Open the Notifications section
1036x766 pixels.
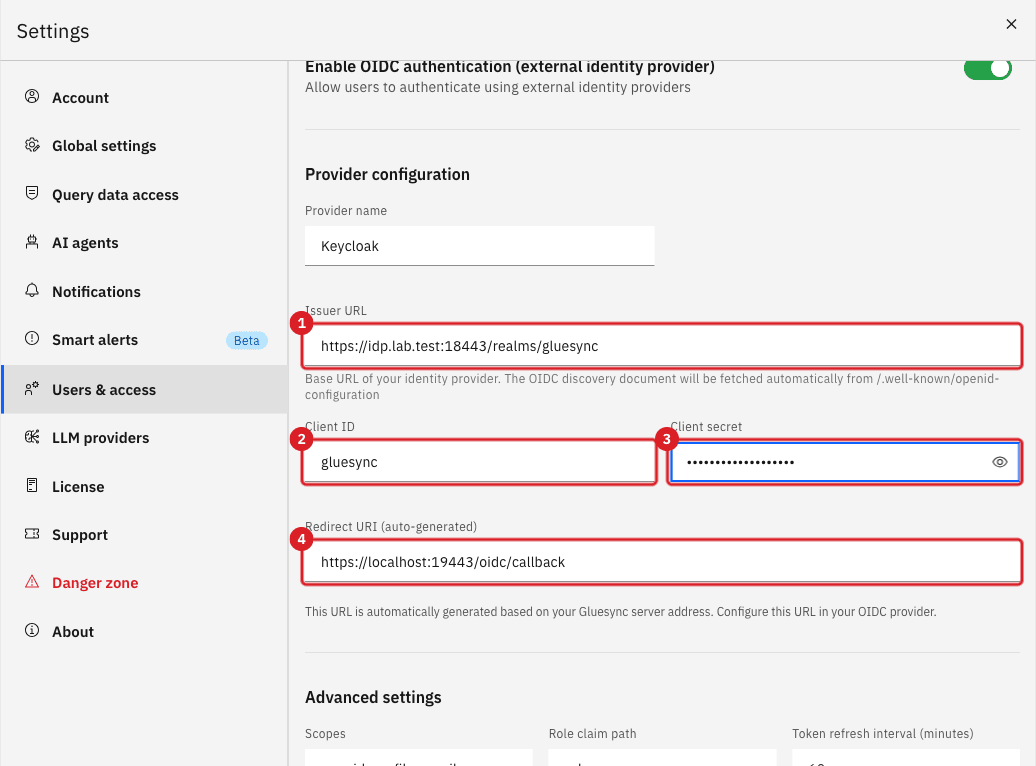pos(145,291)
